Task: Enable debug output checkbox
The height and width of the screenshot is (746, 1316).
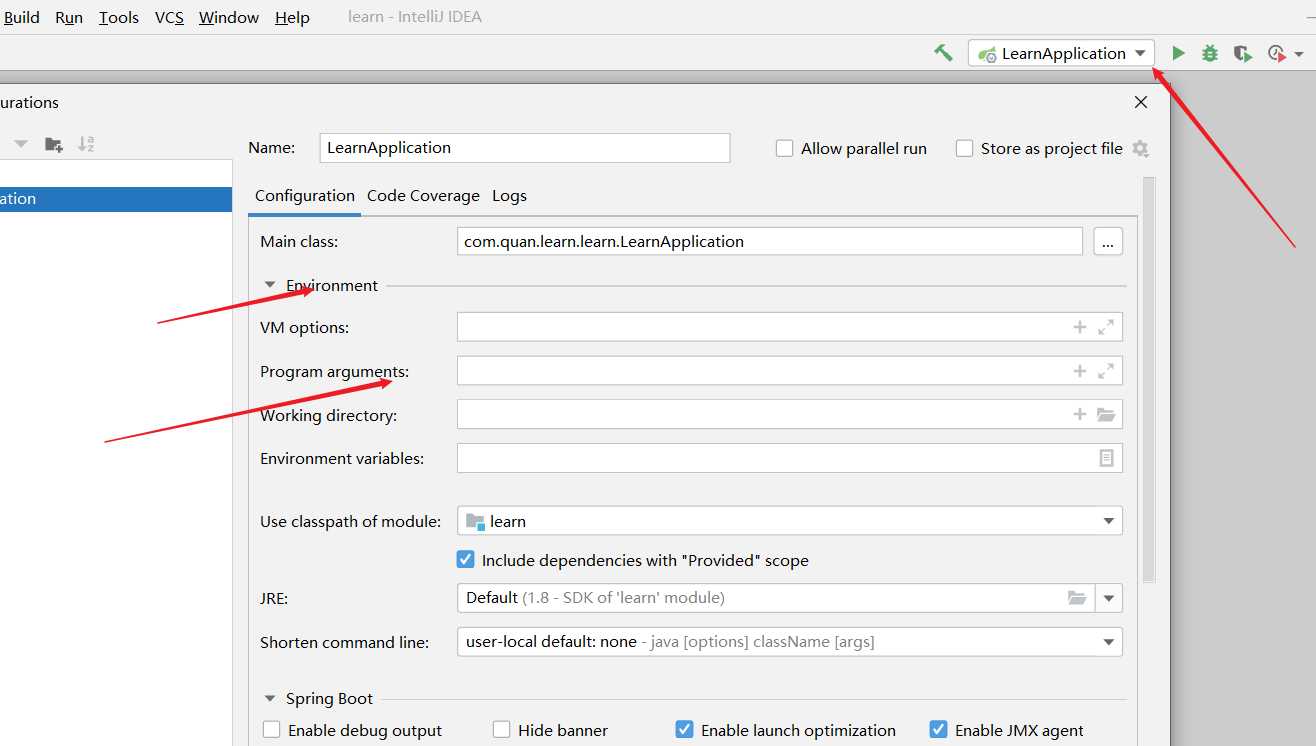Action: coord(272,730)
